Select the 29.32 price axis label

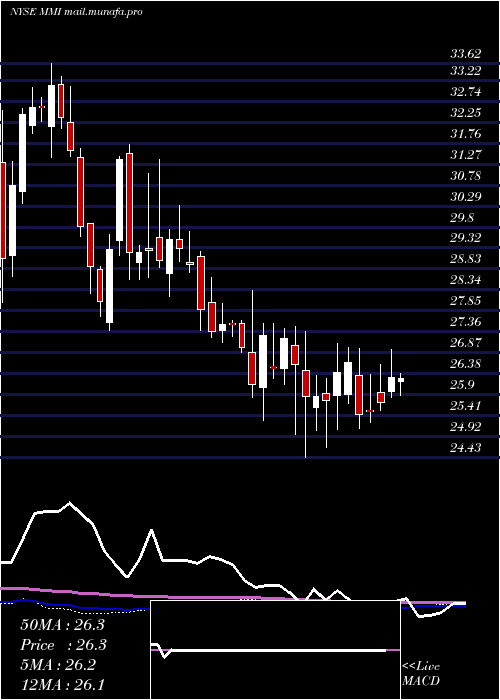pyautogui.click(x=466, y=238)
